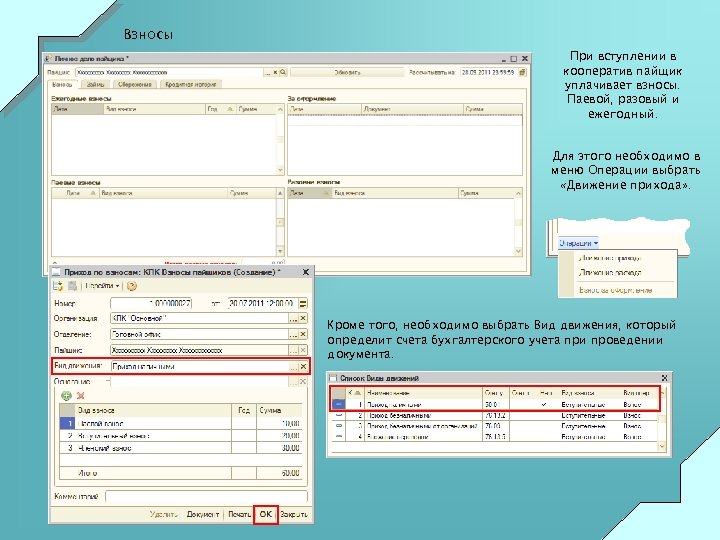Open calendar icon beside Рассчитывать на date
The height and width of the screenshot is (540, 720).
pos(523,72)
